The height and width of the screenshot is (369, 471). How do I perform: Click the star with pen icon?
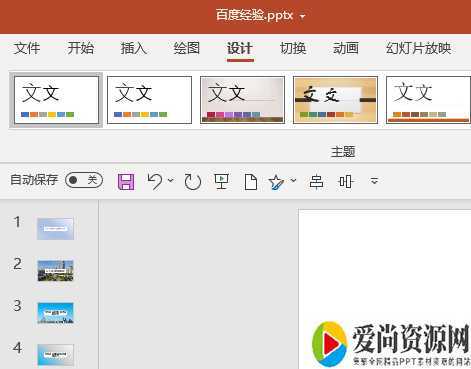pos(276,182)
